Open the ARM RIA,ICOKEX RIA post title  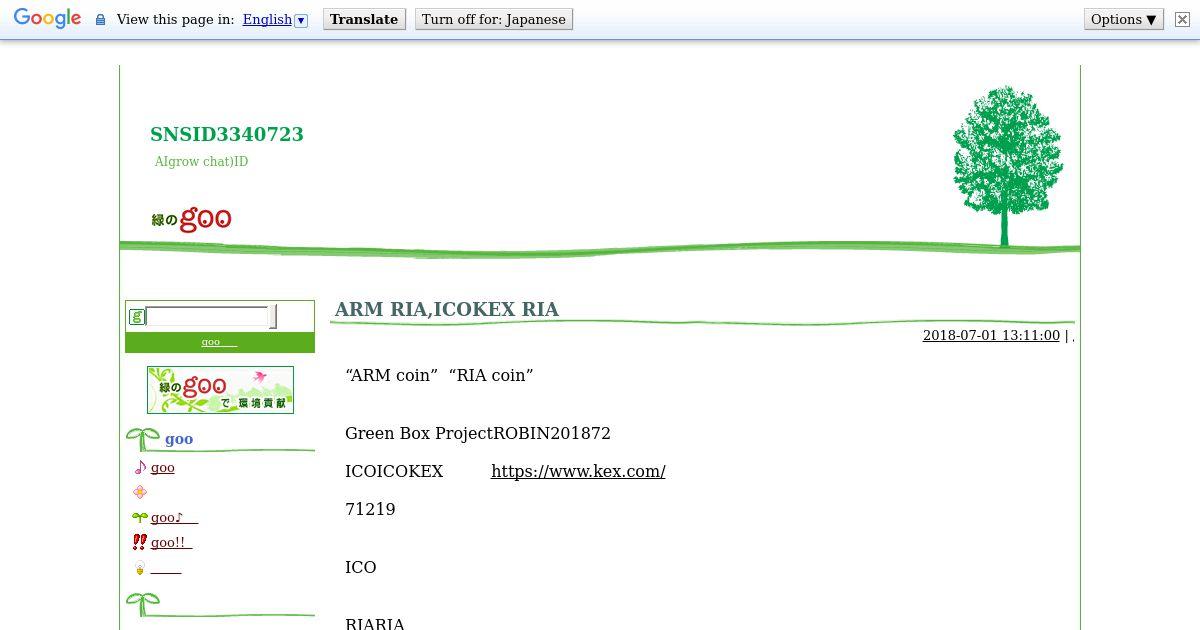(x=447, y=309)
